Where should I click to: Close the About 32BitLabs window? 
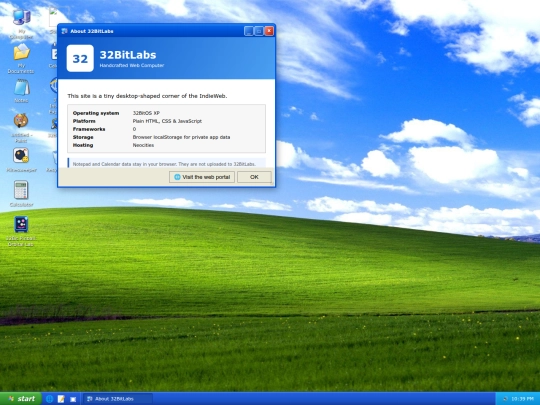click(x=269, y=31)
